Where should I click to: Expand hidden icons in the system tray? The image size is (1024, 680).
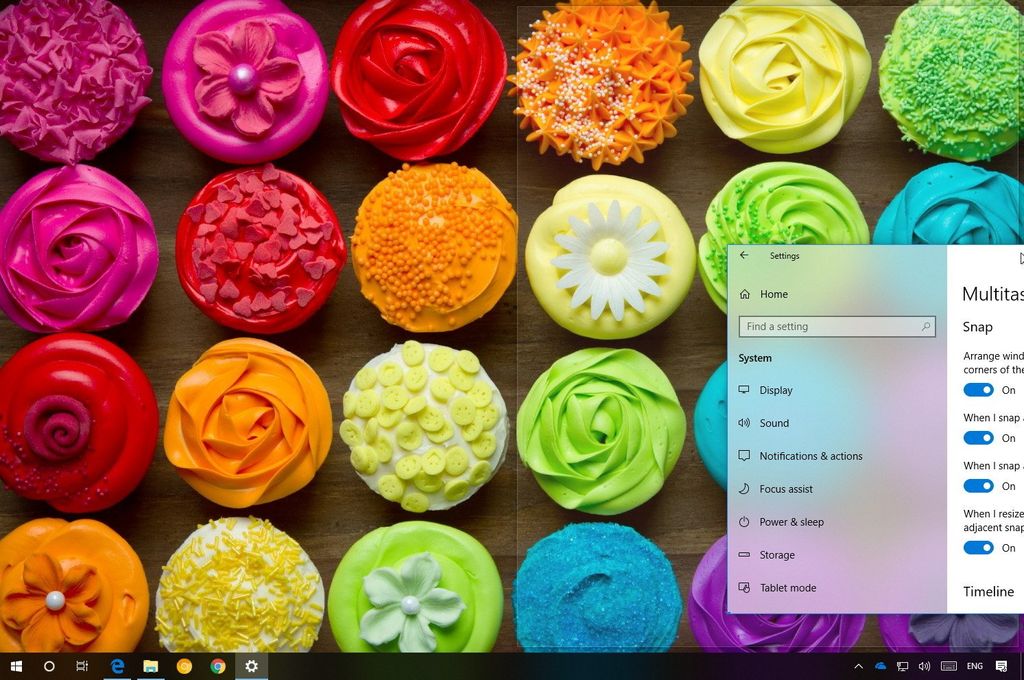(x=857, y=666)
